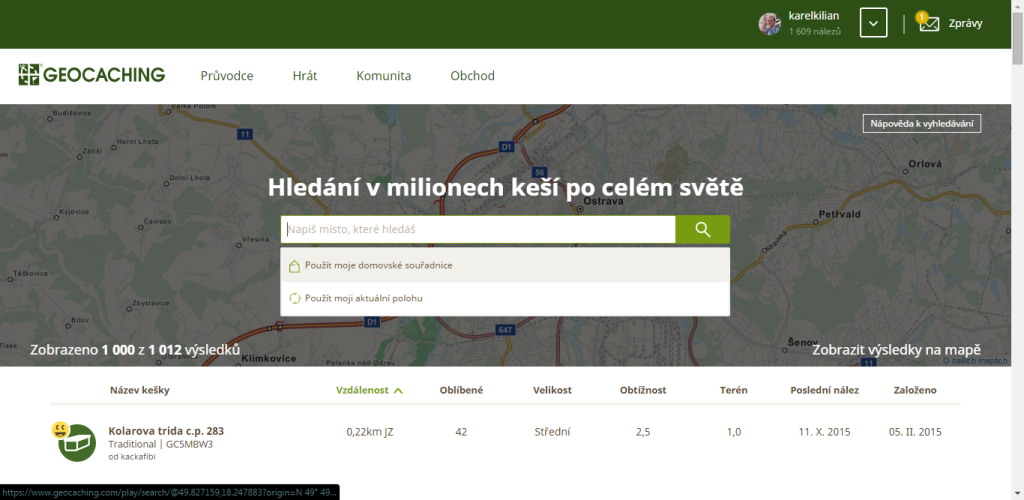Open the Zprávy envelope icon
Image resolution: width=1024 pixels, height=500 pixels.
pos(929,23)
